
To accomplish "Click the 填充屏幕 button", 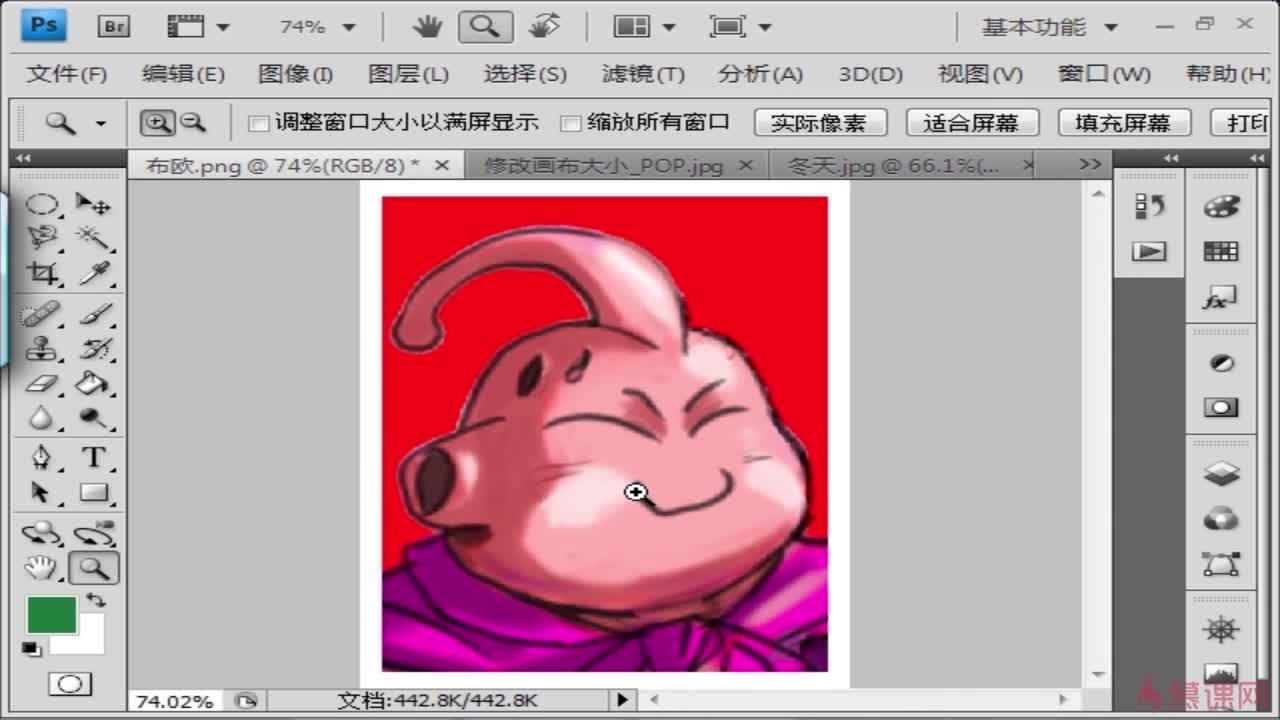I will click(x=1124, y=123).
